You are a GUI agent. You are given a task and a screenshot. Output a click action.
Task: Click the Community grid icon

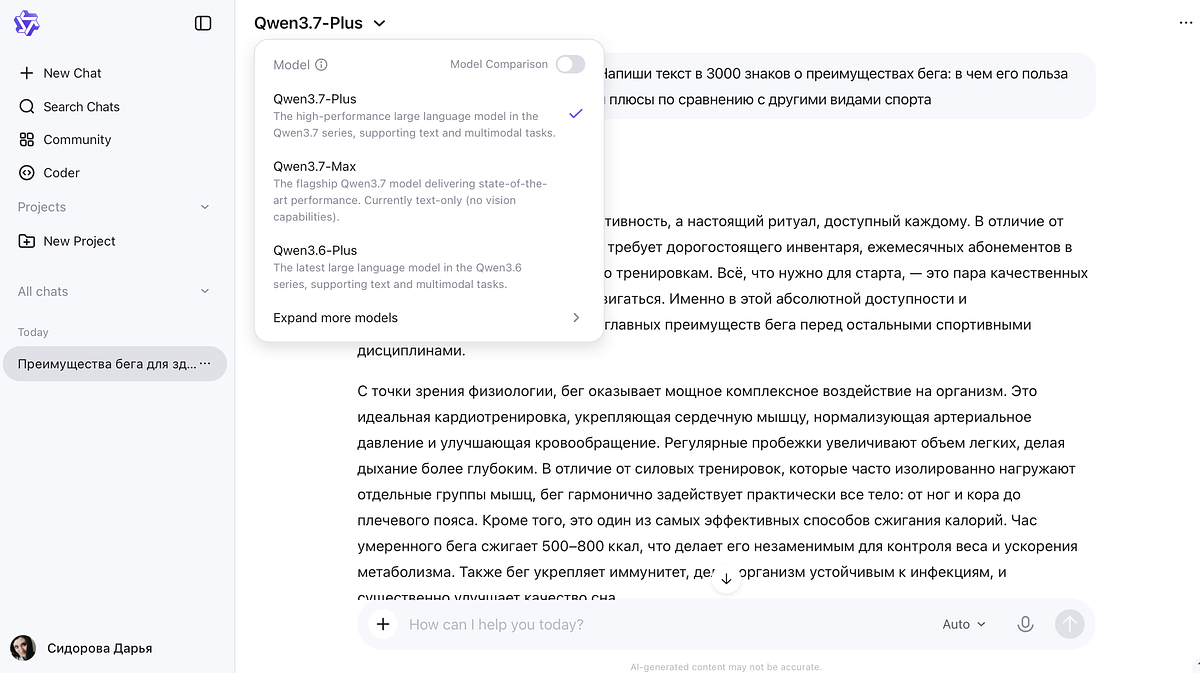pyautogui.click(x=27, y=140)
